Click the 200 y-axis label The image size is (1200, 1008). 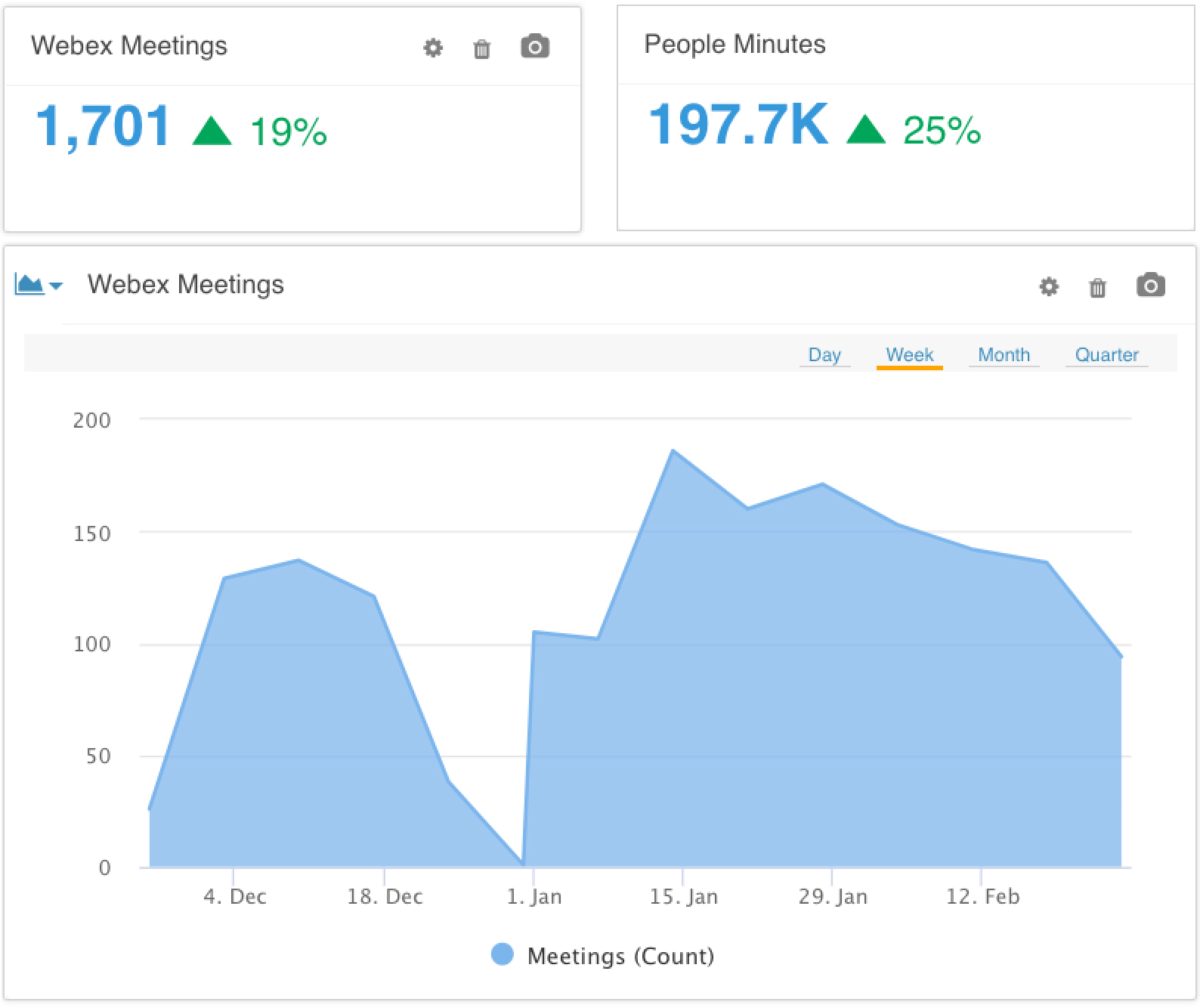[x=92, y=421]
